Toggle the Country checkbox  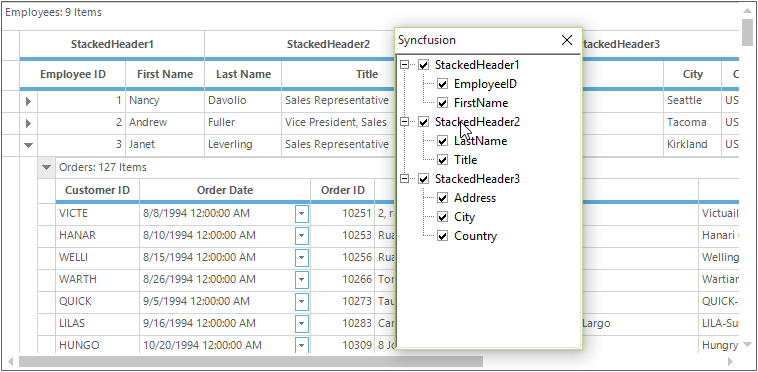(442, 236)
